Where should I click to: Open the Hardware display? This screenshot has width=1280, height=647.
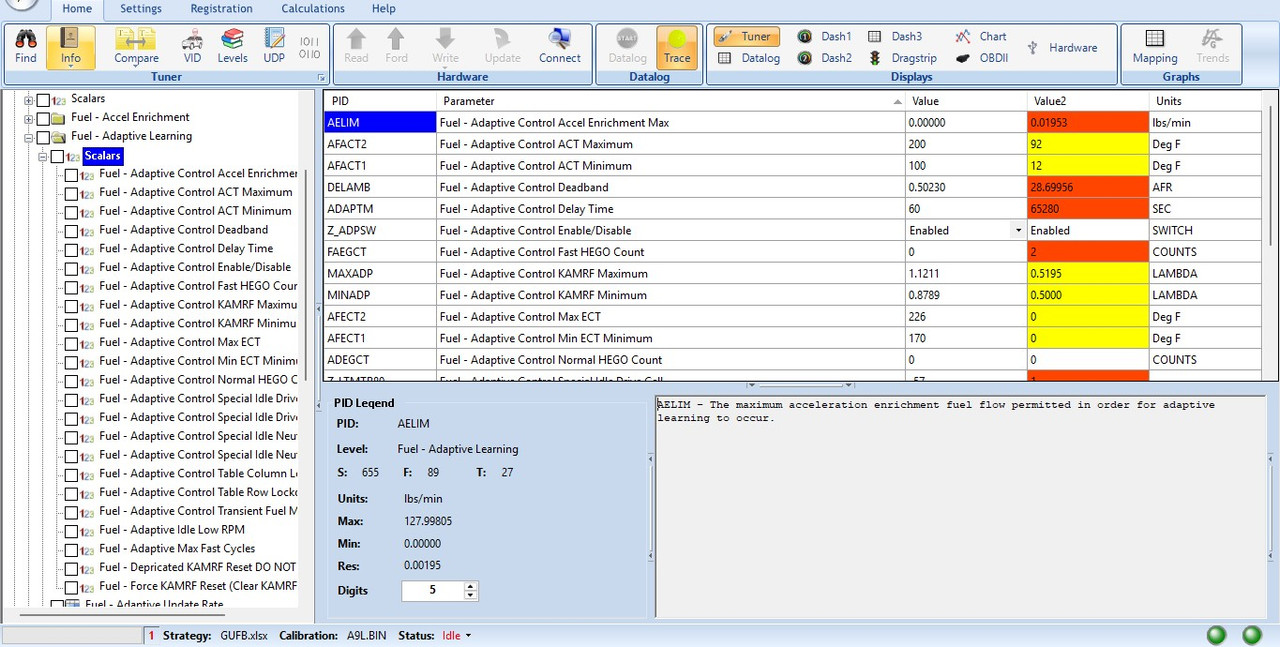pyautogui.click(x=1062, y=47)
